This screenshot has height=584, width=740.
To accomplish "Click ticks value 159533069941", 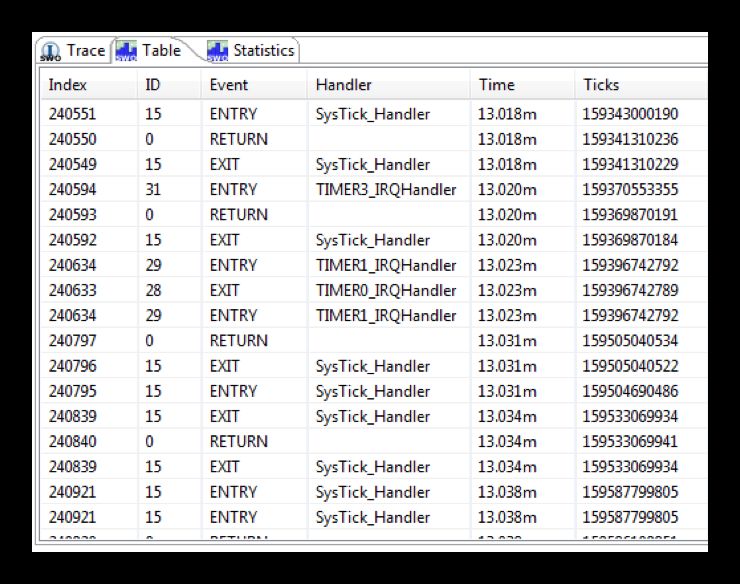I will tap(630, 441).
